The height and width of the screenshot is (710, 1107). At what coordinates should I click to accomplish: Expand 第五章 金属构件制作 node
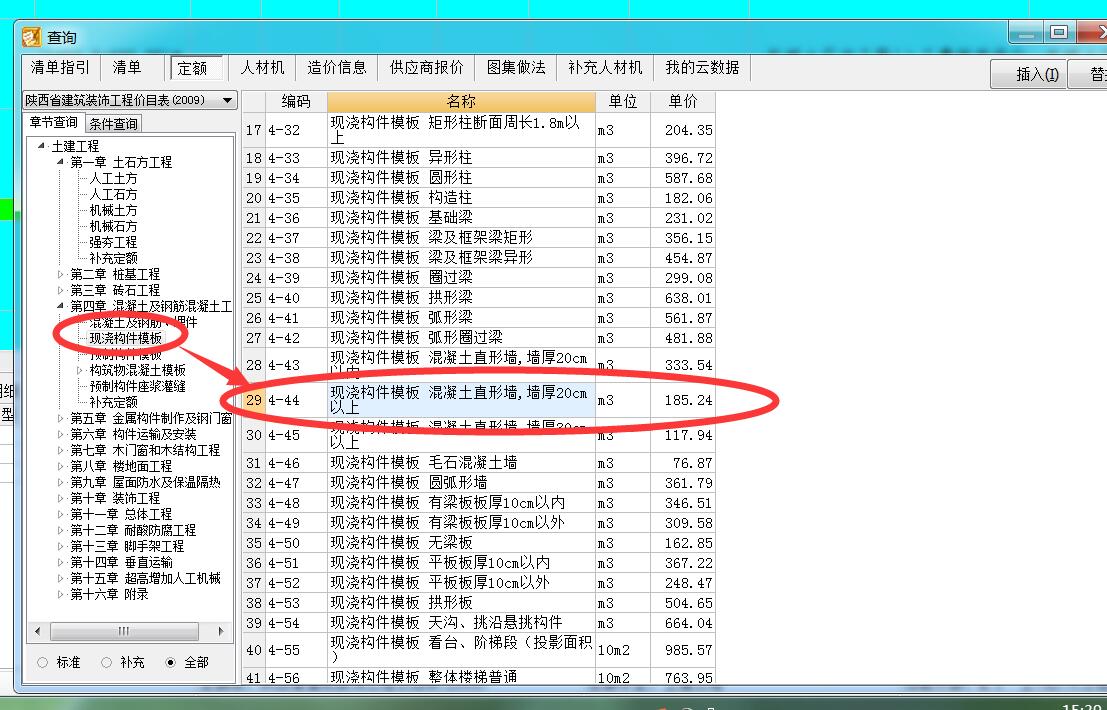click(60, 418)
